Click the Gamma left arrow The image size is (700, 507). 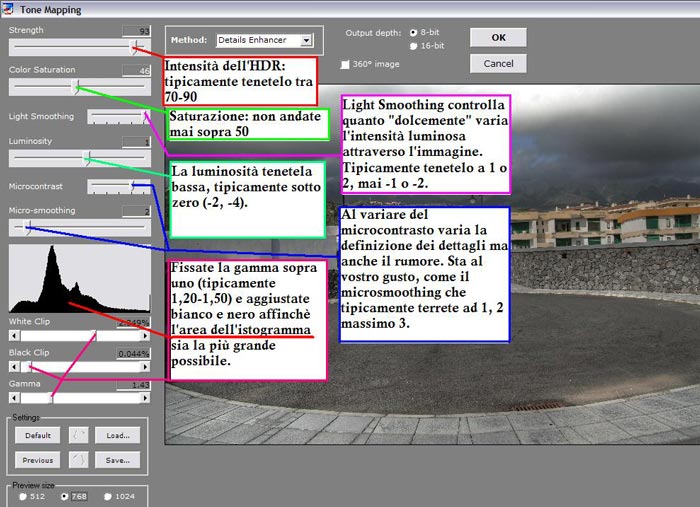[x=13, y=397]
